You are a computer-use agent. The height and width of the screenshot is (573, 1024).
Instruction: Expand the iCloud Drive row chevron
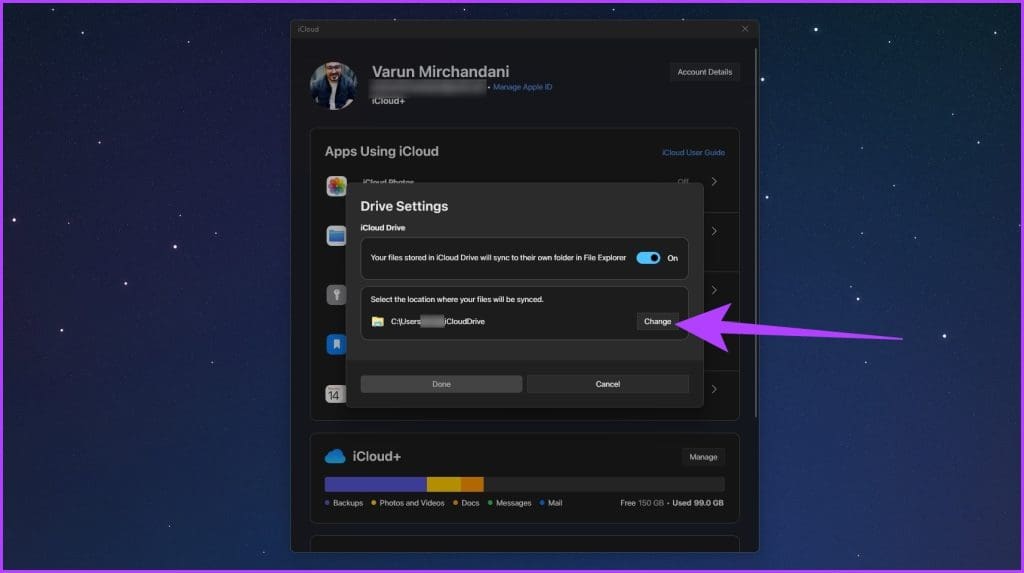tap(714, 231)
